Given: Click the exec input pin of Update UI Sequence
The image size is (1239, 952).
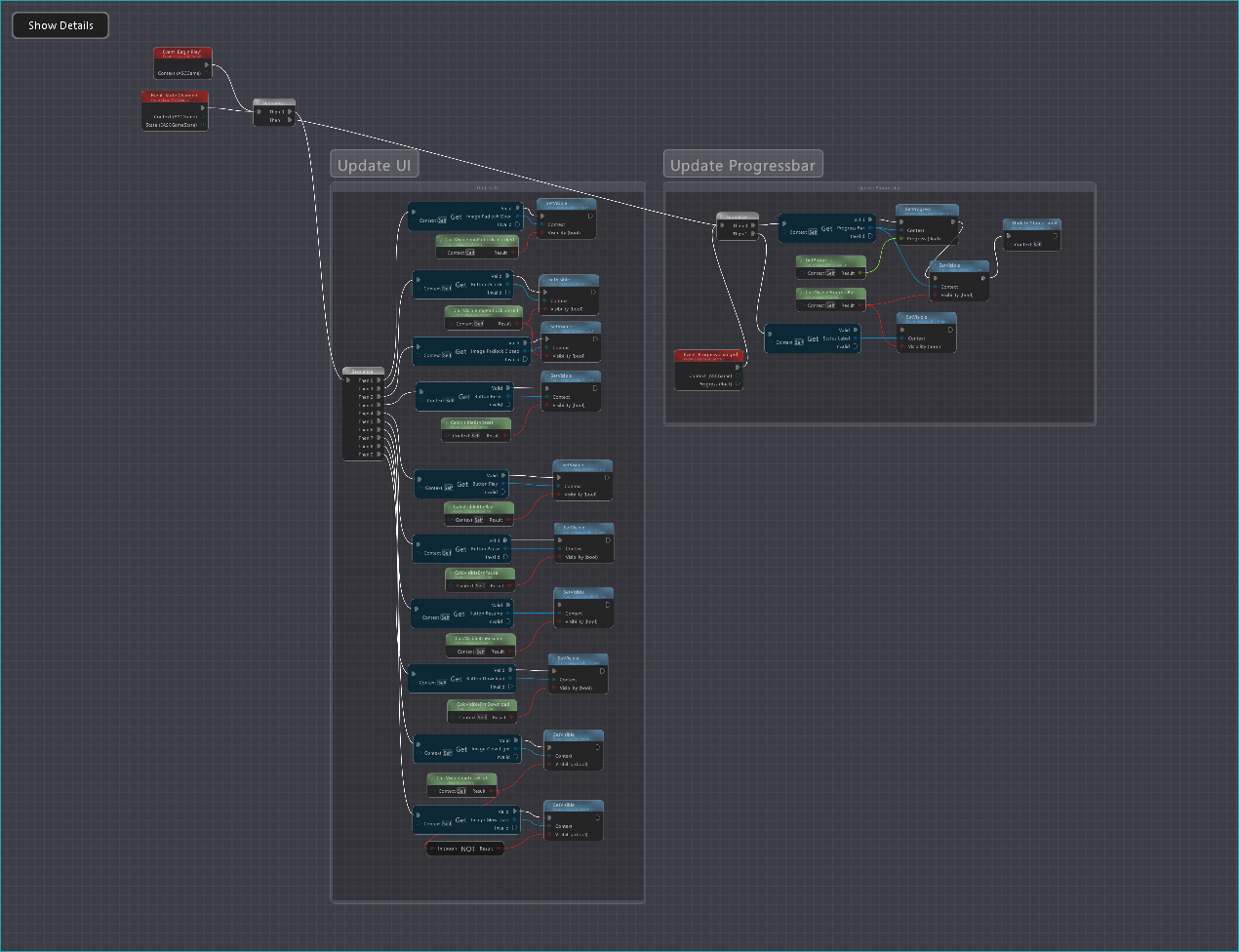Looking at the screenshot, I should click(349, 380).
